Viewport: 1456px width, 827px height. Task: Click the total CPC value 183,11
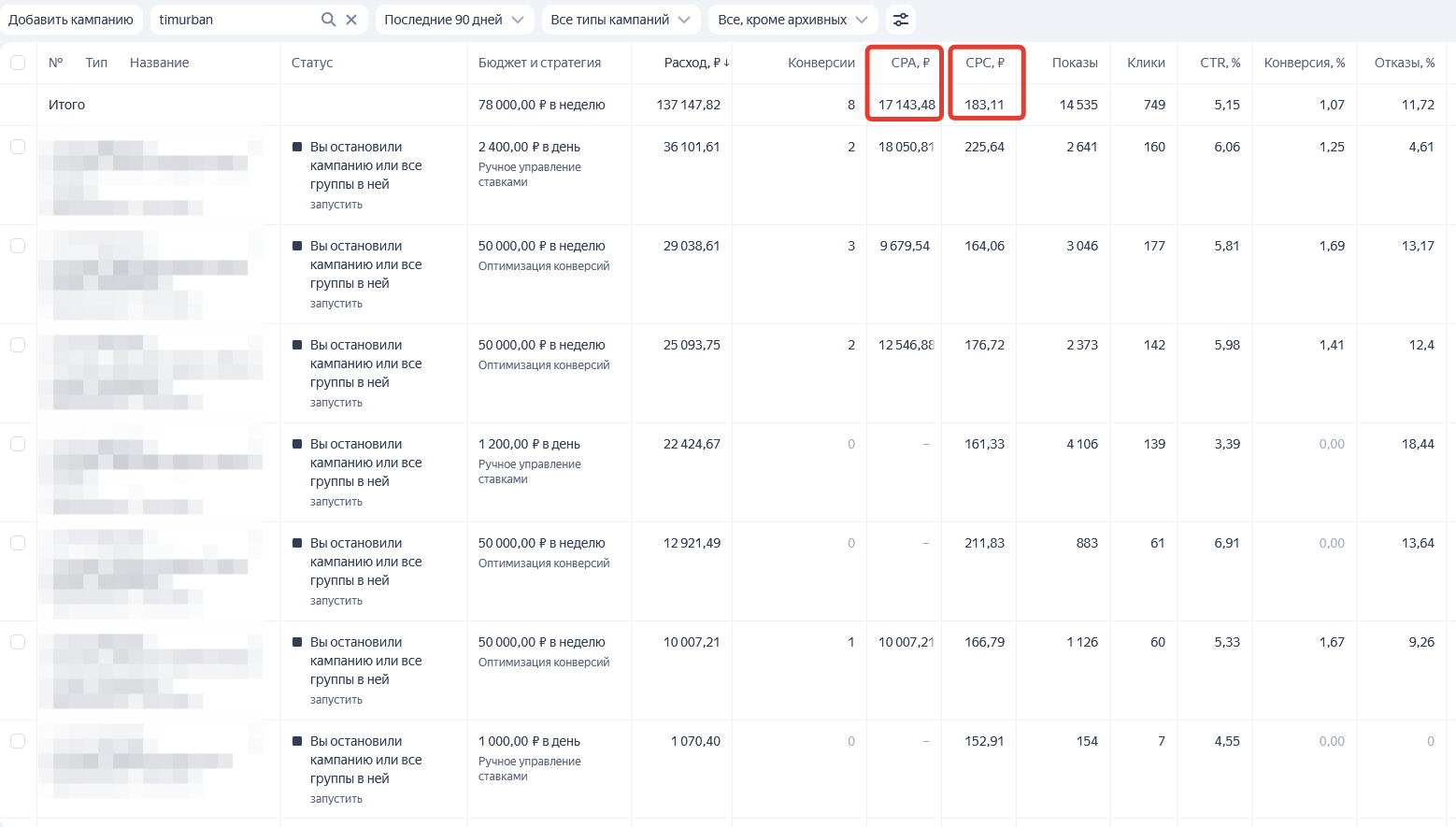point(985,105)
